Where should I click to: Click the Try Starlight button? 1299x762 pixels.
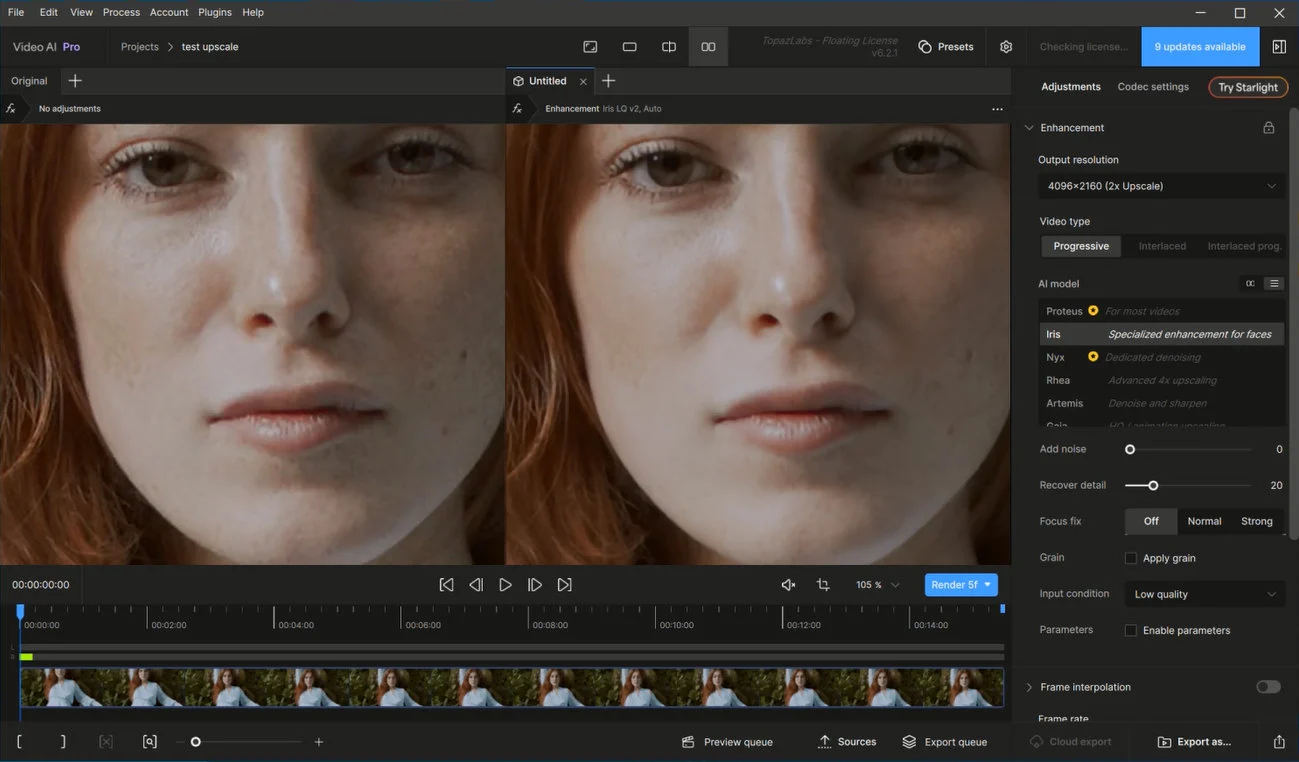click(1248, 87)
